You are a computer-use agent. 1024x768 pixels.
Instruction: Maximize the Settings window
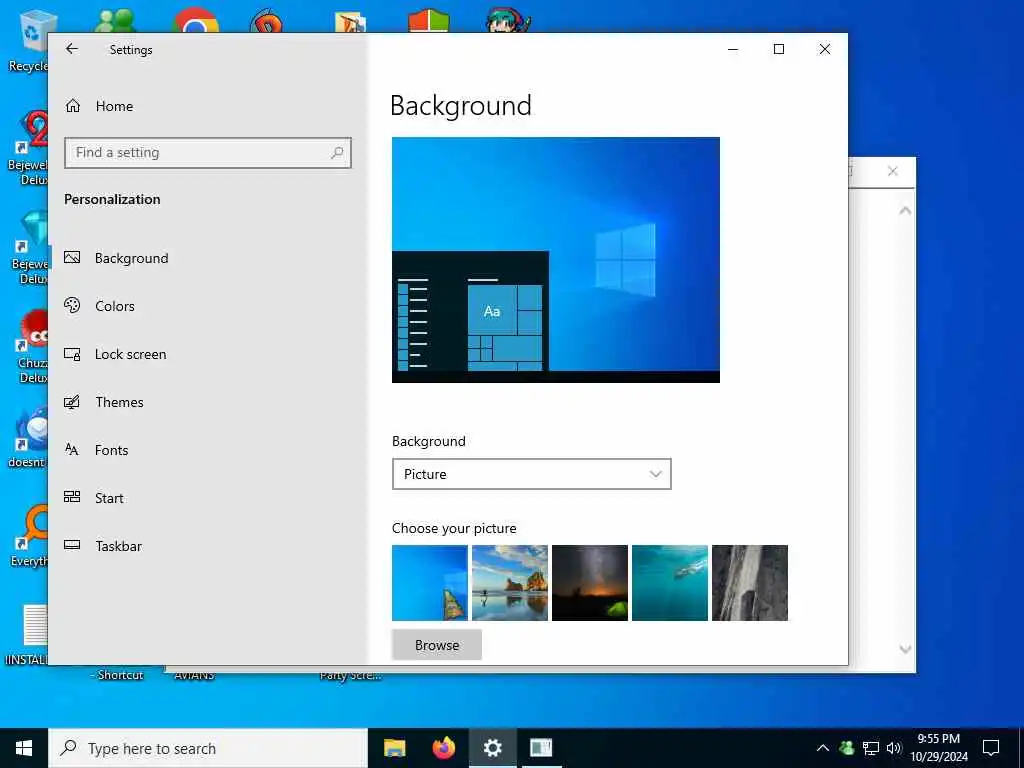click(778, 49)
